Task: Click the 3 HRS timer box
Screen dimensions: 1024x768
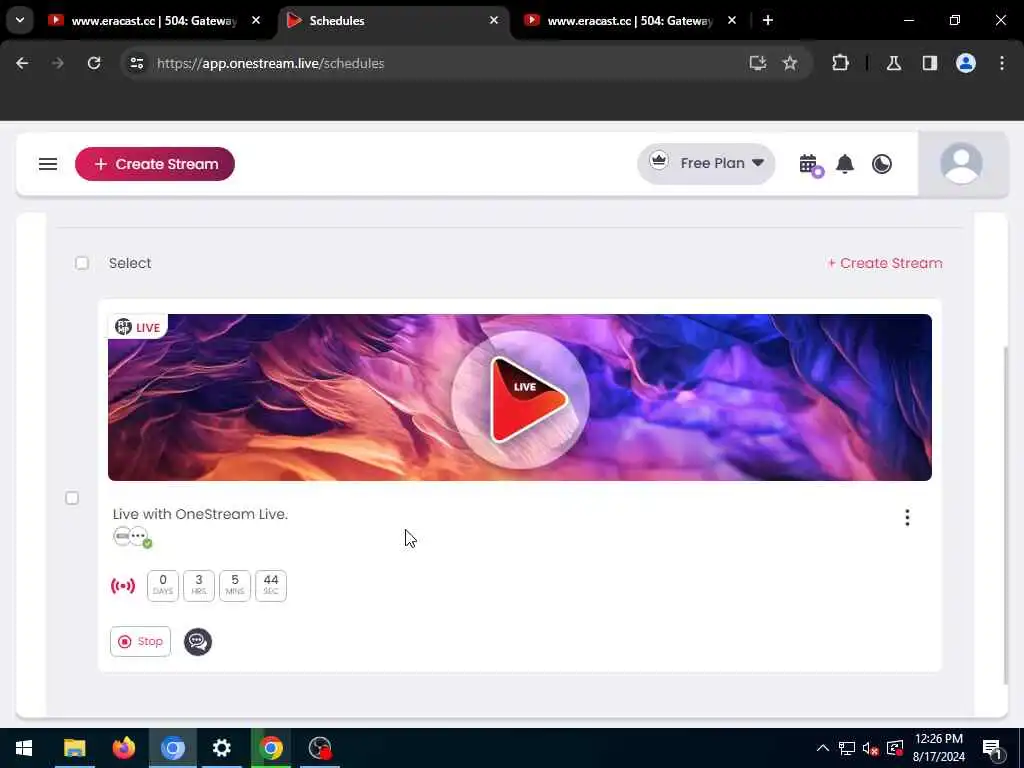Action: tap(199, 586)
